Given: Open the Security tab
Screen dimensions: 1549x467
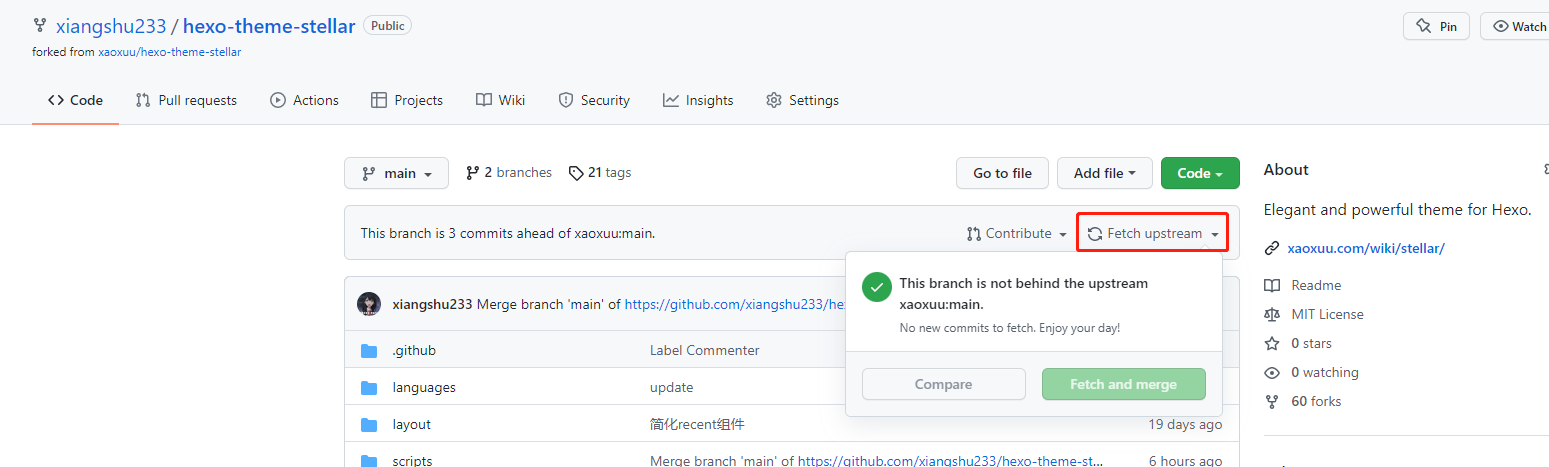Looking at the screenshot, I should [594, 100].
